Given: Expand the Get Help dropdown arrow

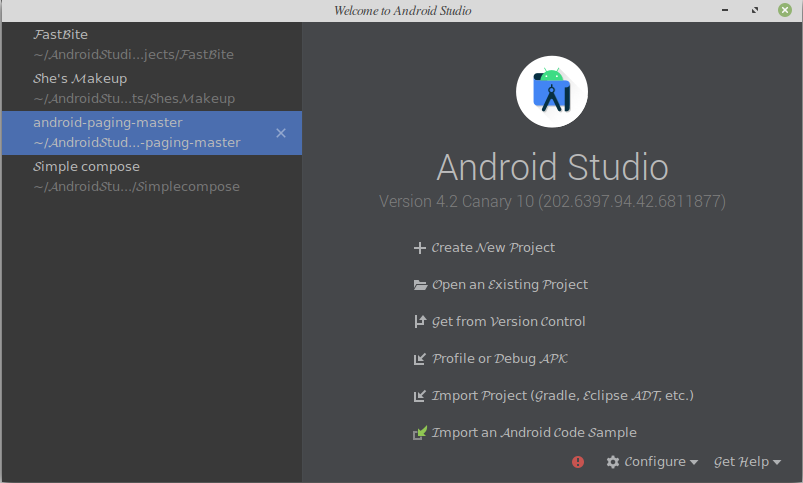Looking at the screenshot, I should pyautogui.click(x=777, y=463).
